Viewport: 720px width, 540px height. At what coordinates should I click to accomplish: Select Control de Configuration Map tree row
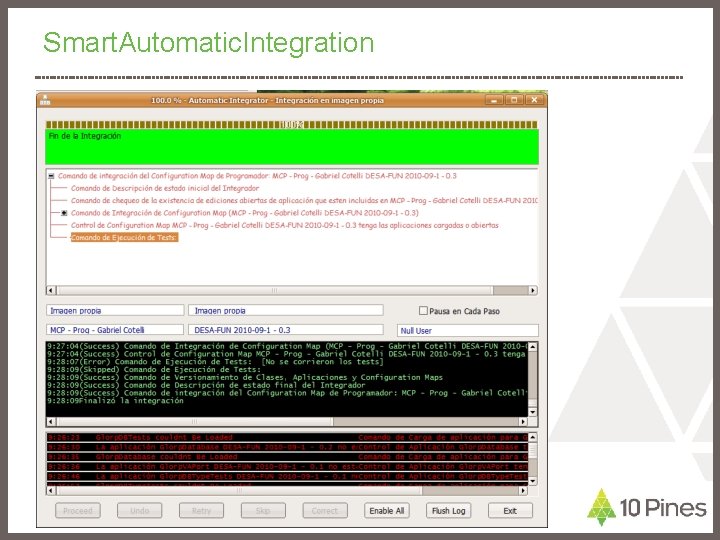tap(284, 225)
